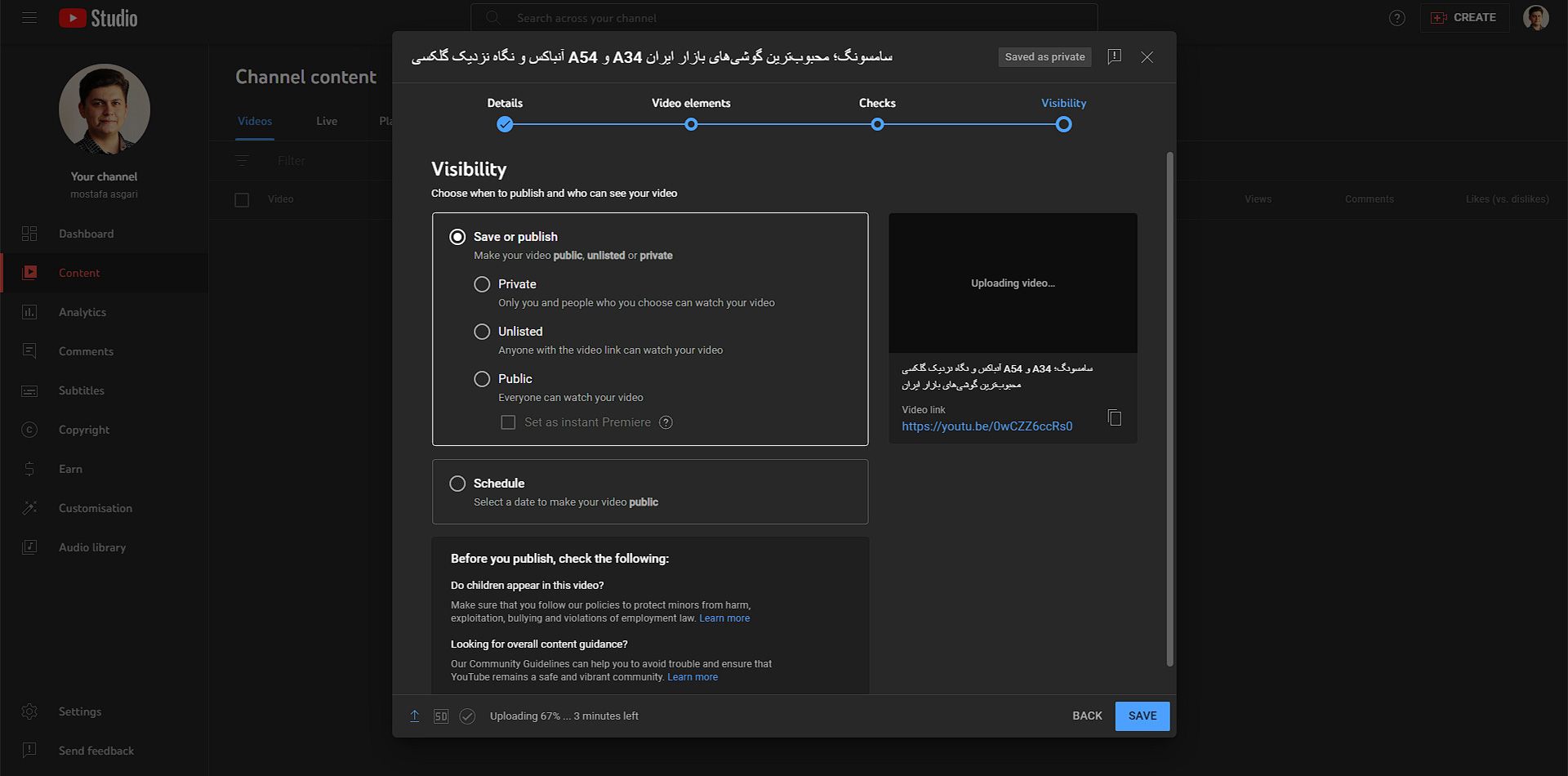
Task: Open Subtitles in the sidebar
Action: click(104, 390)
